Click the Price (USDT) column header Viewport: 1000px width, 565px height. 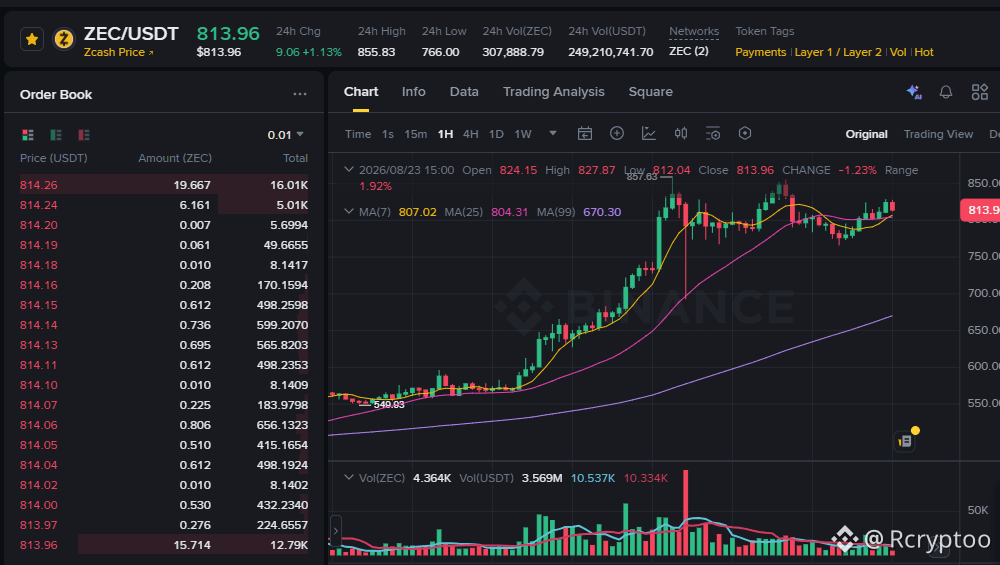pos(54,158)
